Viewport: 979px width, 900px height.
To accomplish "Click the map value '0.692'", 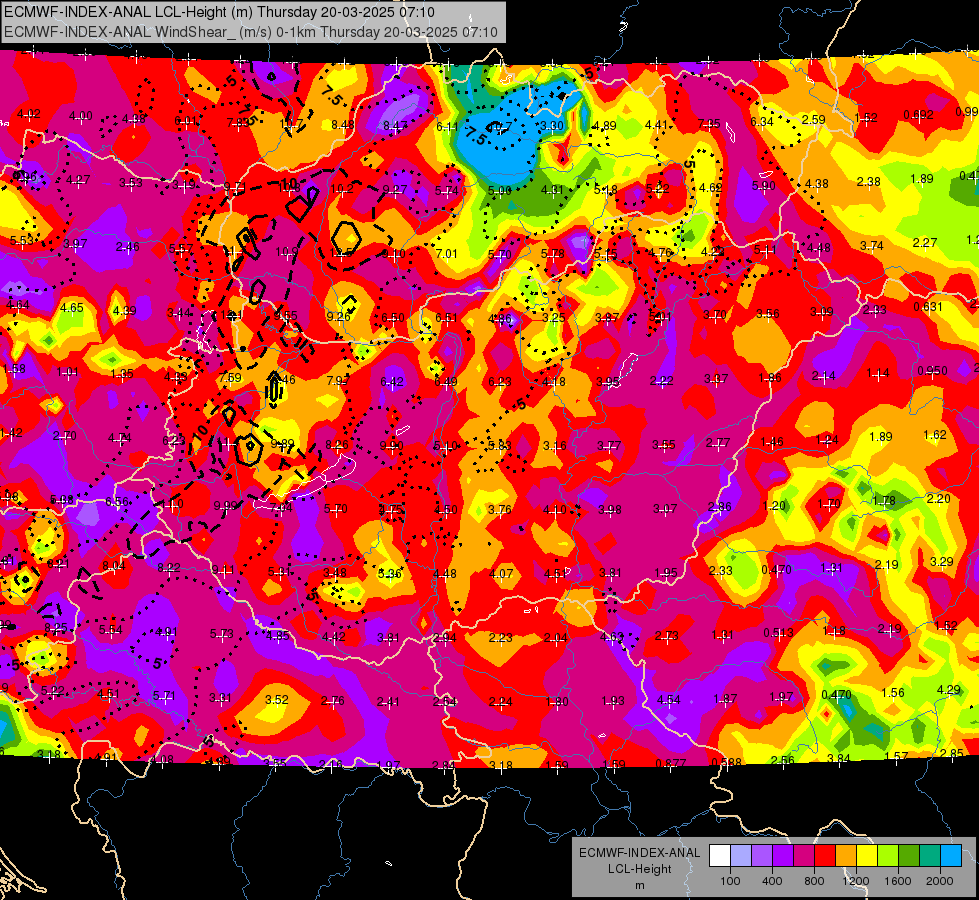I will tap(918, 114).
